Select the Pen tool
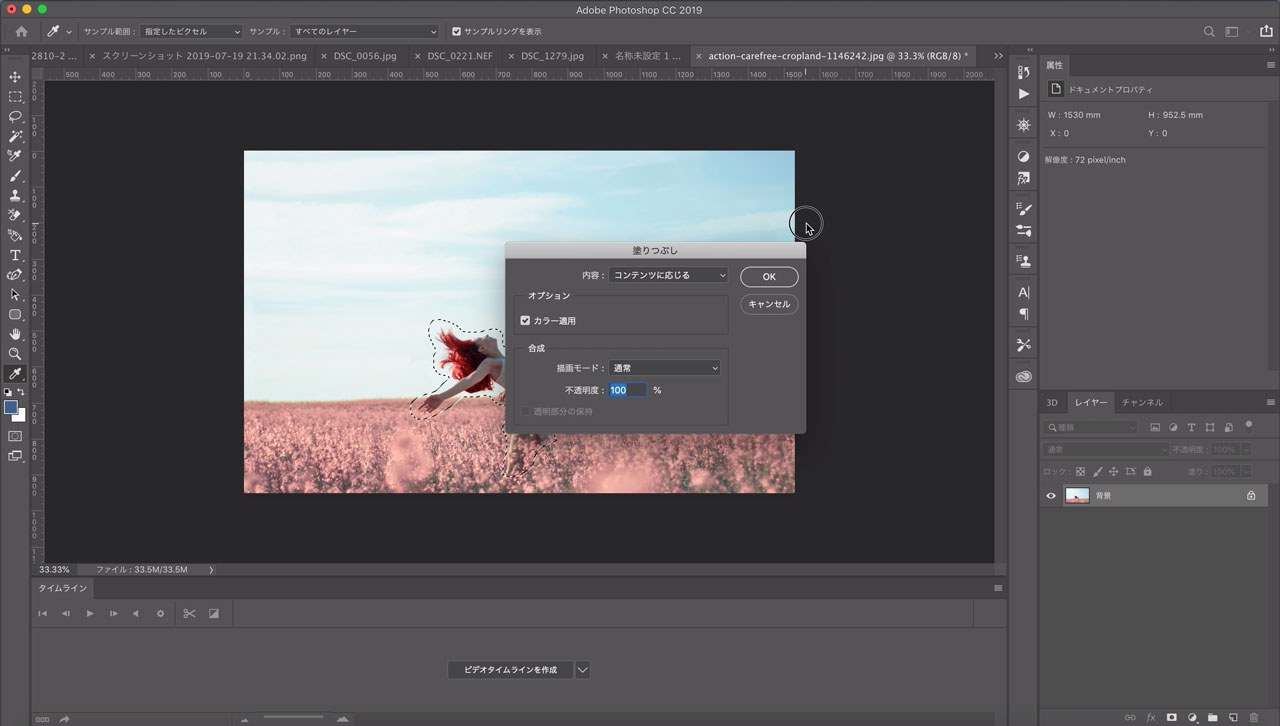 pos(15,274)
